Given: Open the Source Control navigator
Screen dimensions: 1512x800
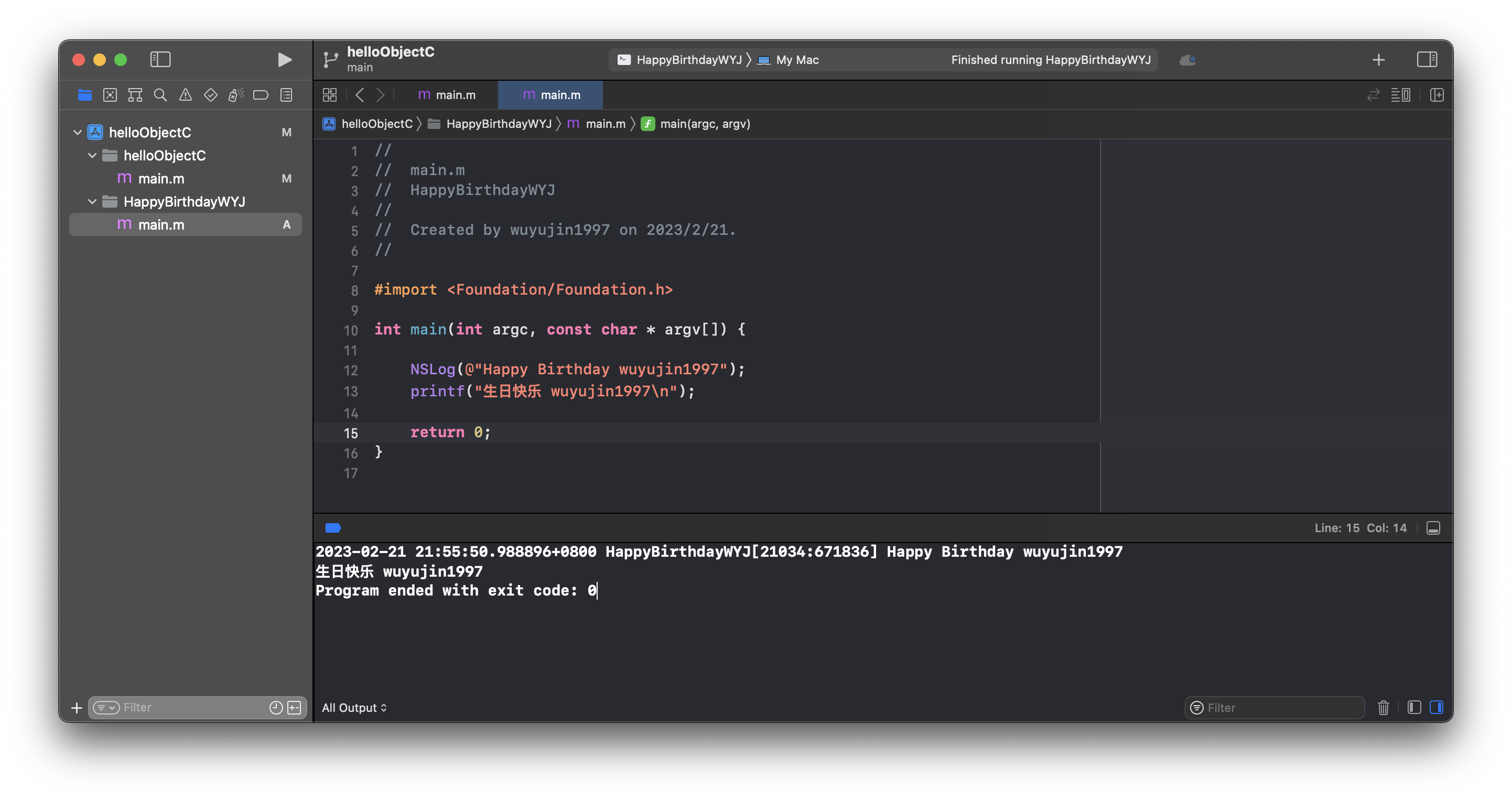Looking at the screenshot, I should pos(110,95).
